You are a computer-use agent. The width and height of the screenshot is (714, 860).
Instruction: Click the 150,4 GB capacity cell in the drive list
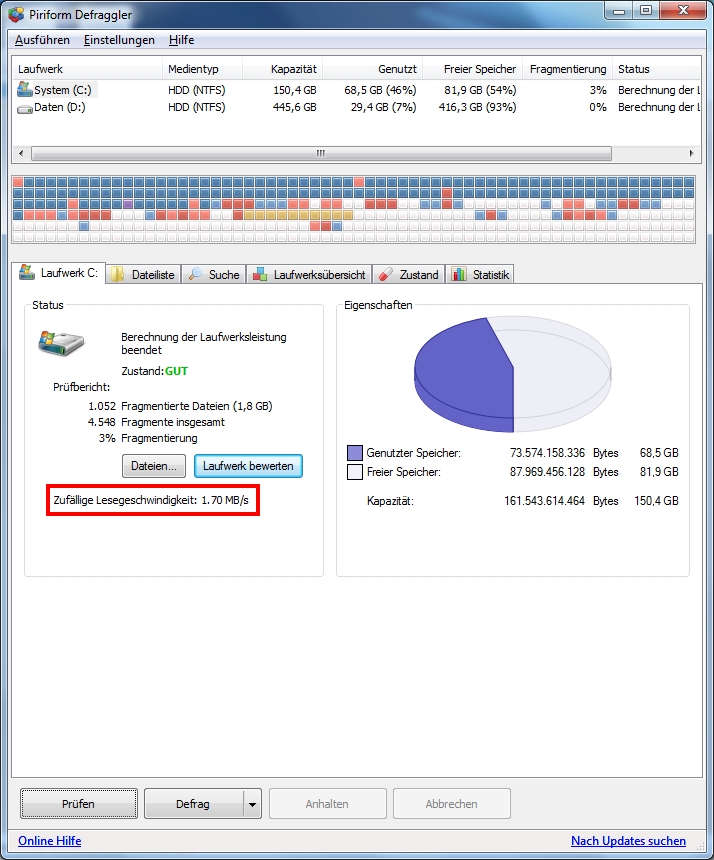(295, 90)
